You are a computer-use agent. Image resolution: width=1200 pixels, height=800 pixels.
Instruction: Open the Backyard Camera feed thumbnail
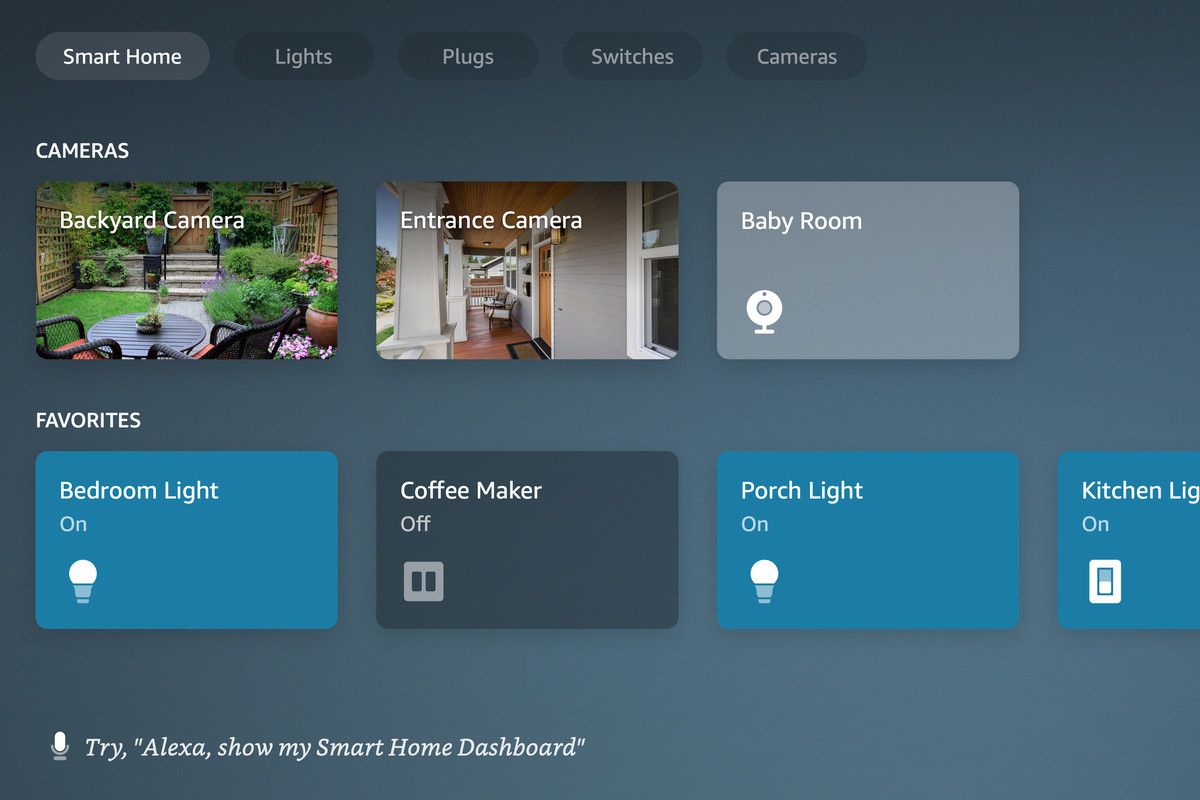pos(187,270)
